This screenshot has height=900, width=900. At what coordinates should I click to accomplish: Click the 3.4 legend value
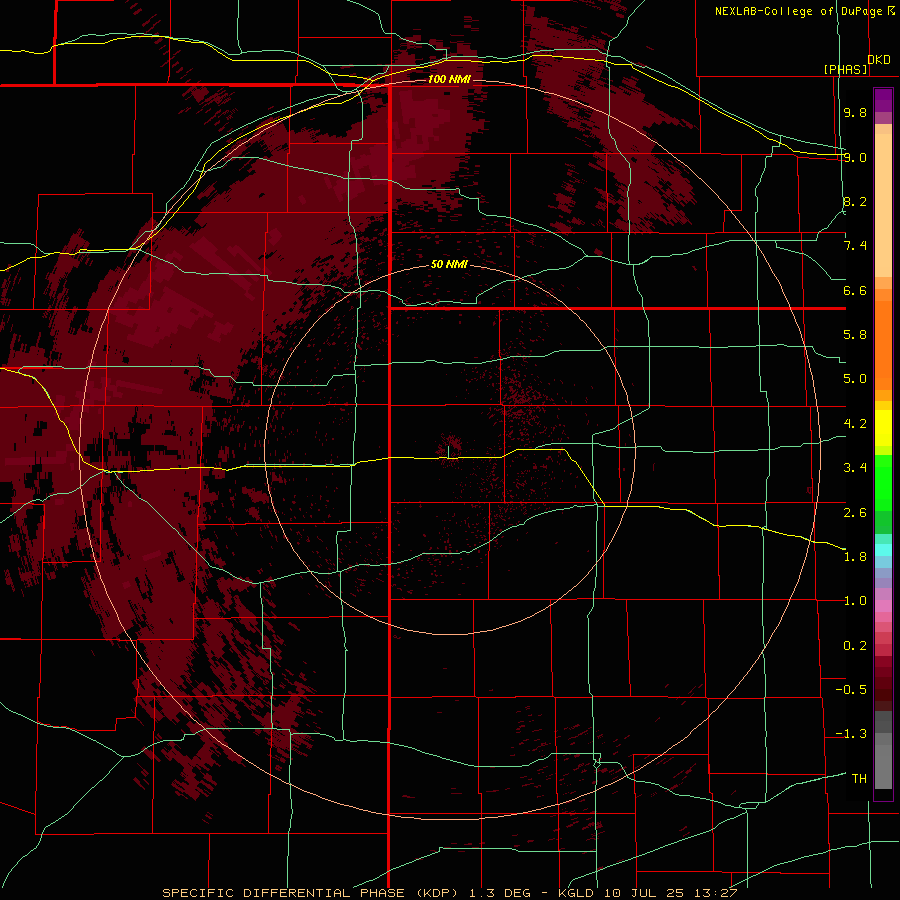coord(855,468)
